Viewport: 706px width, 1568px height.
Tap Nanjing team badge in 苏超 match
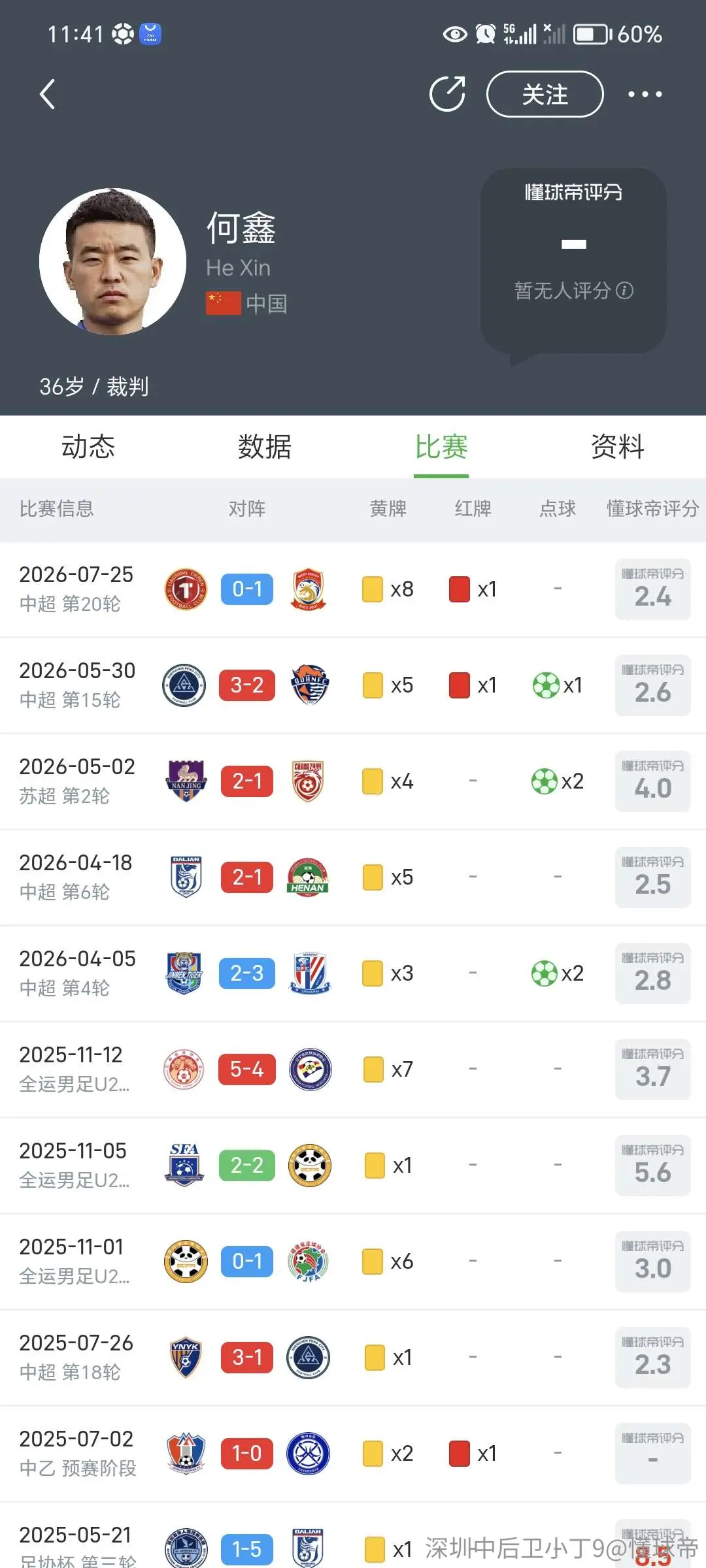(x=186, y=781)
